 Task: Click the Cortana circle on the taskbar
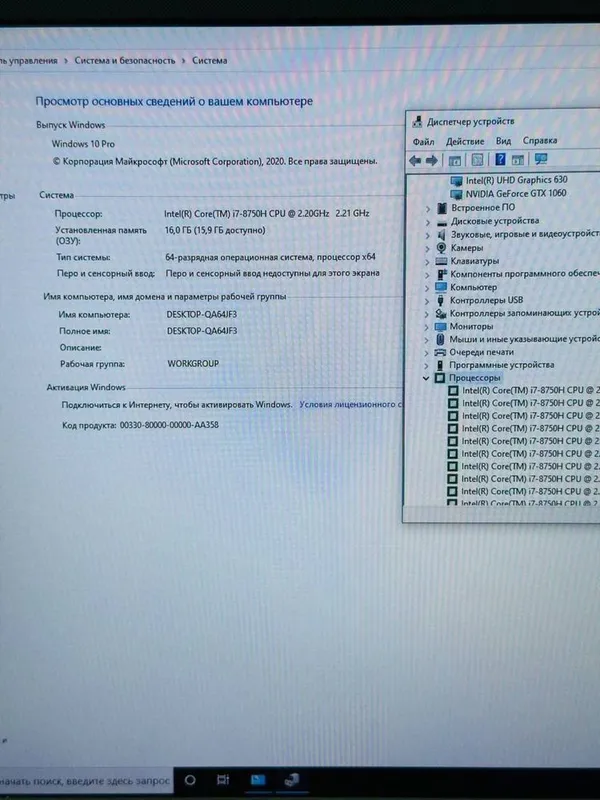pos(190,780)
